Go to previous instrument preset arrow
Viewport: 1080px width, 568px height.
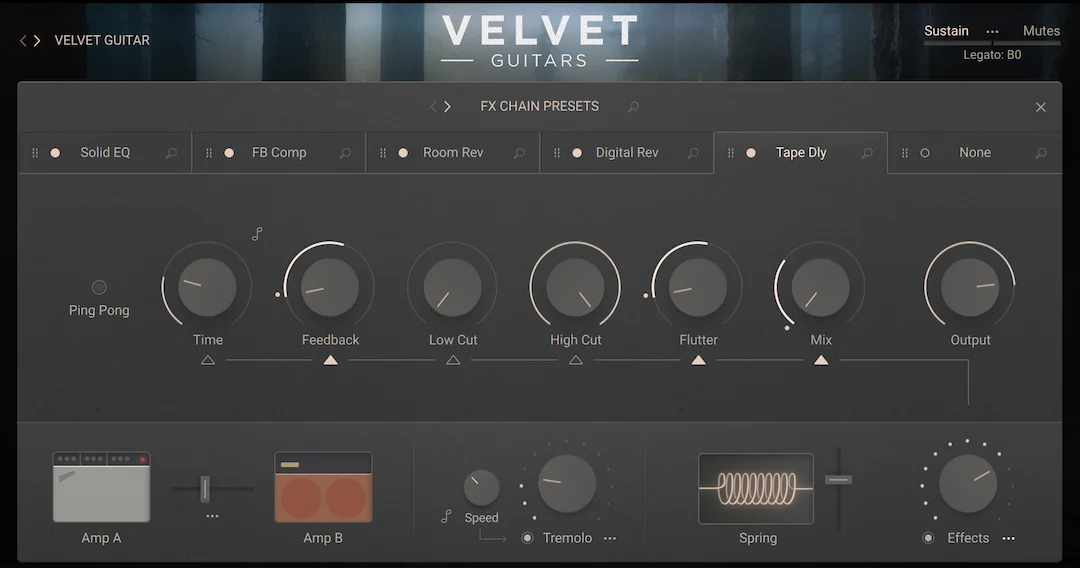(23, 41)
